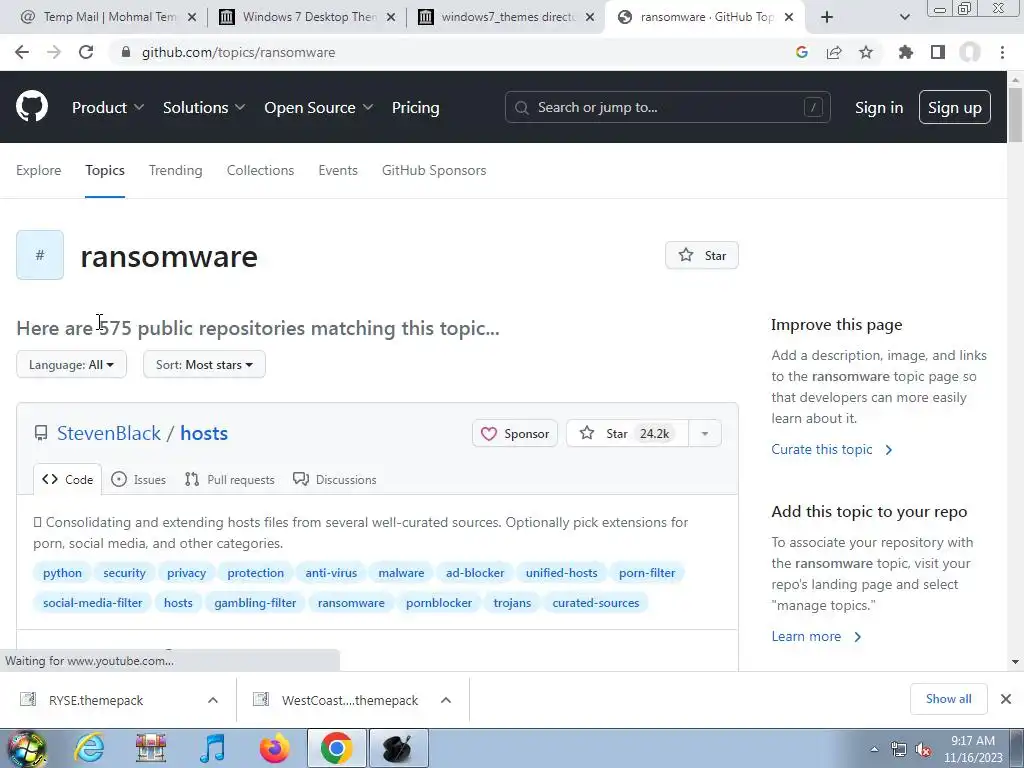The height and width of the screenshot is (768, 1024).
Task: Open the Events tab
Action: tap(338, 170)
